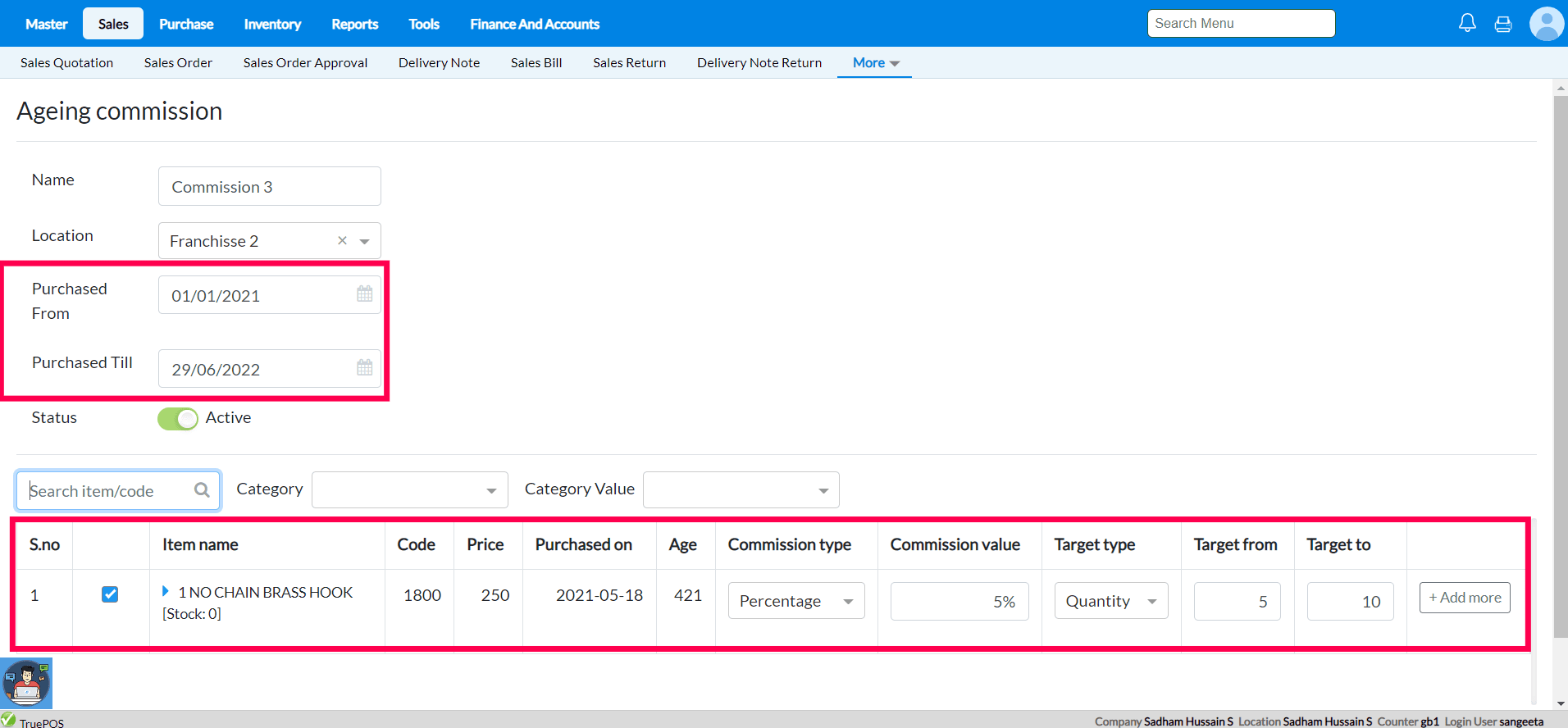Open Purchased From calendar picker
Viewport: 1568px width, 728px height.
pos(365,294)
